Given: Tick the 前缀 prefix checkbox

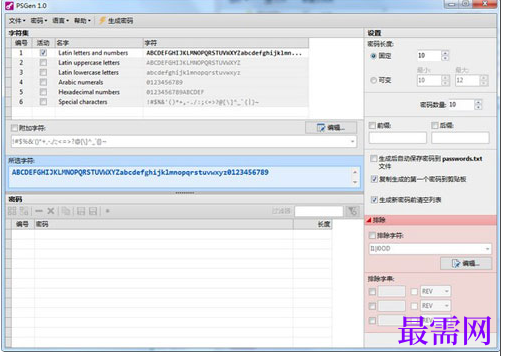Looking at the screenshot, I should click(372, 125).
